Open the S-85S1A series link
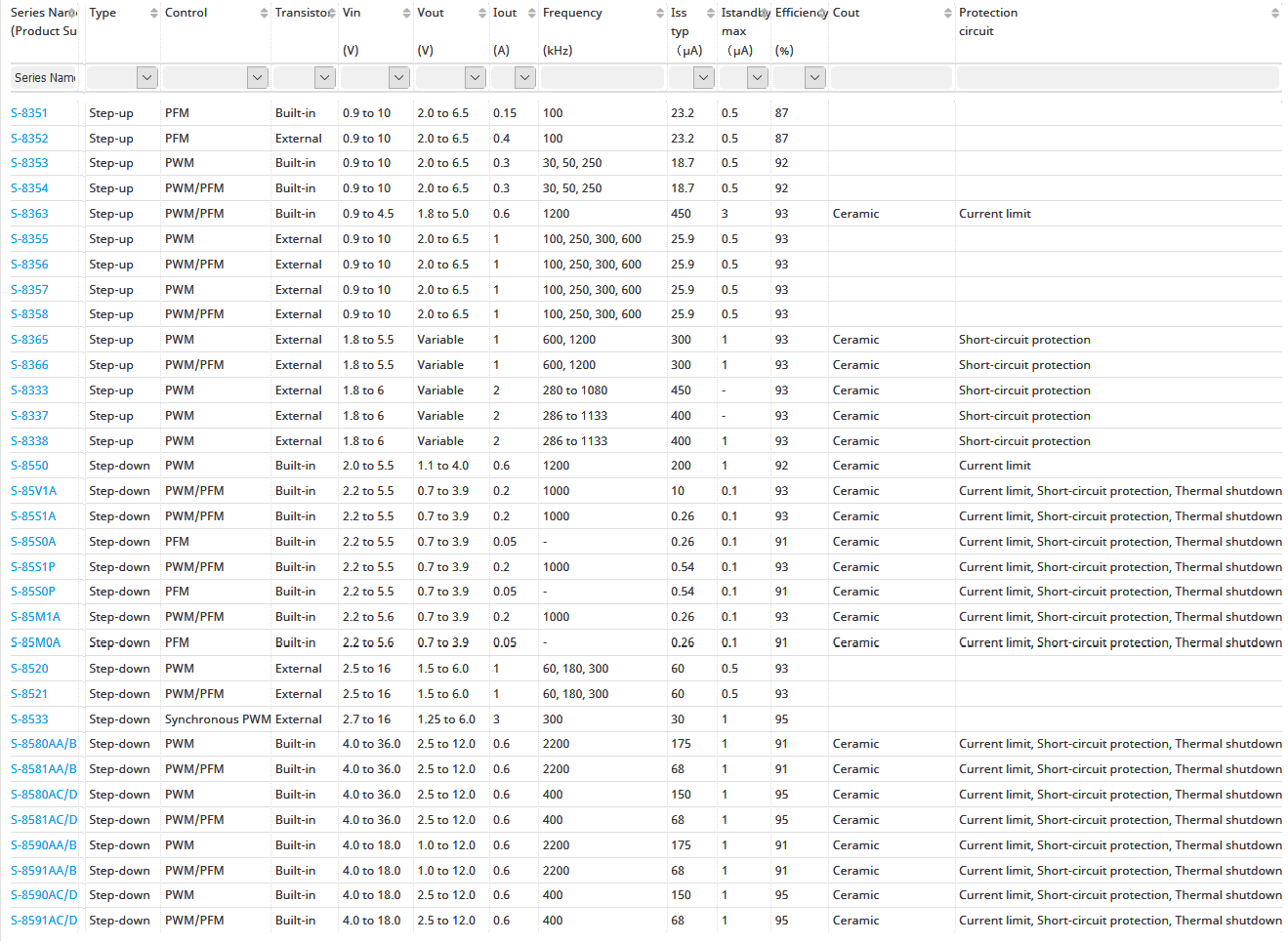This screenshot has height=944, width=1288. 33,516
